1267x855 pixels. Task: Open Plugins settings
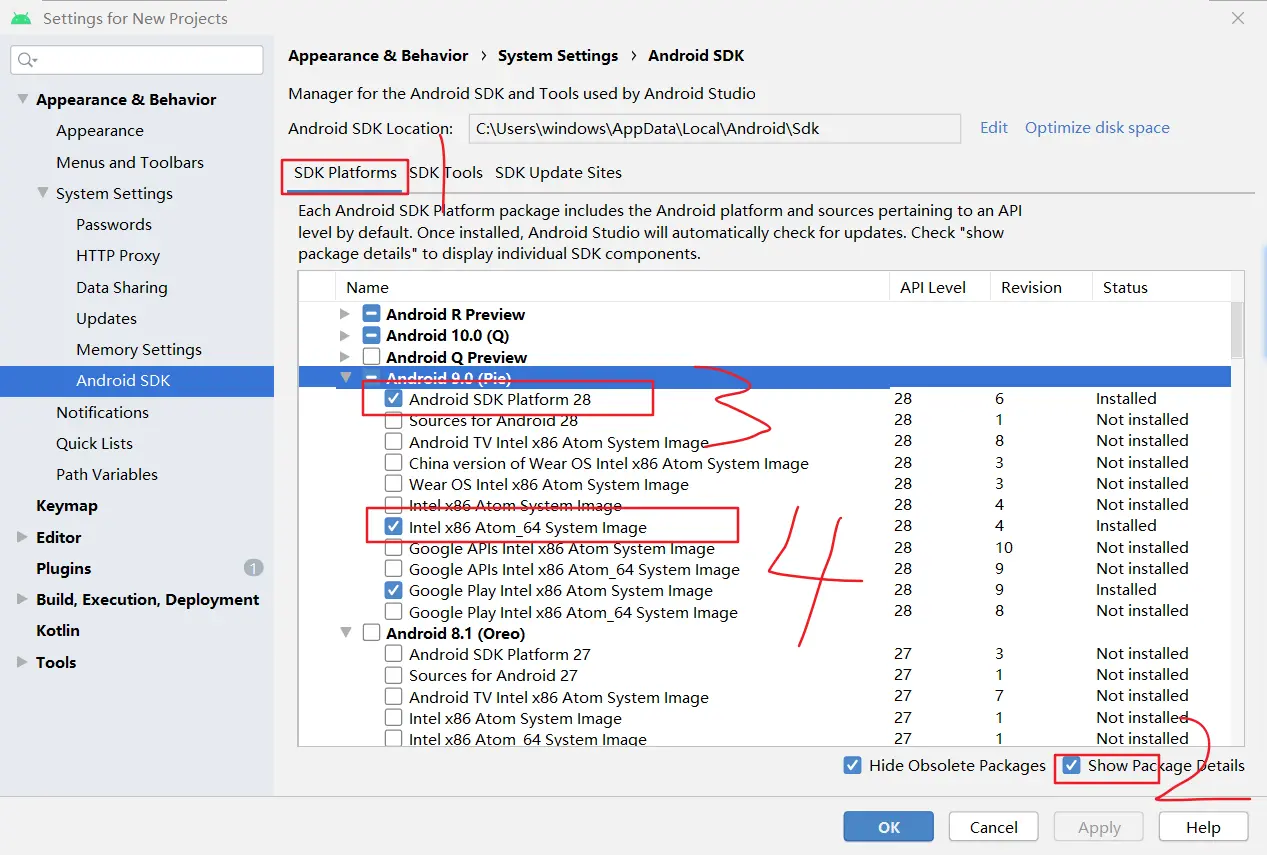coord(64,568)
